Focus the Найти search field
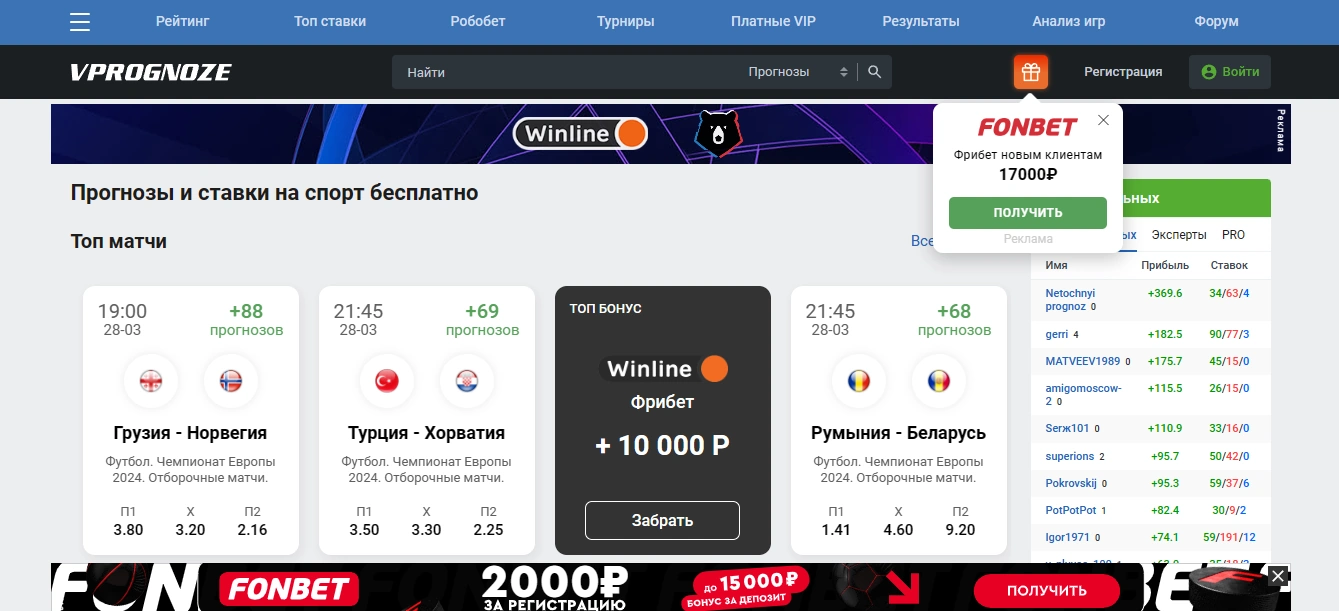 pyautogui.click(x=570, y=72)
